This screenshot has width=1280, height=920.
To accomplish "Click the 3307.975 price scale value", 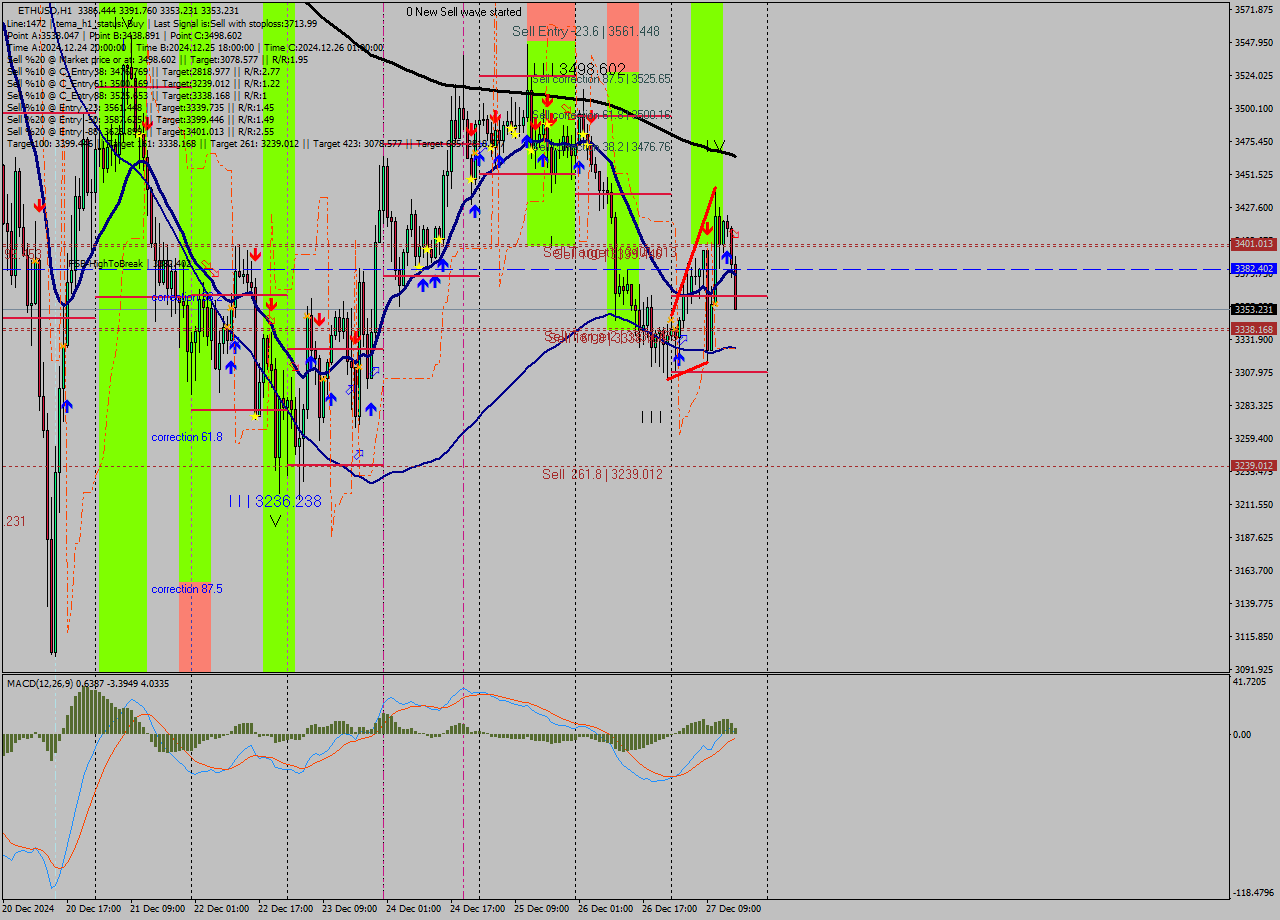I will coord(1253,373).
